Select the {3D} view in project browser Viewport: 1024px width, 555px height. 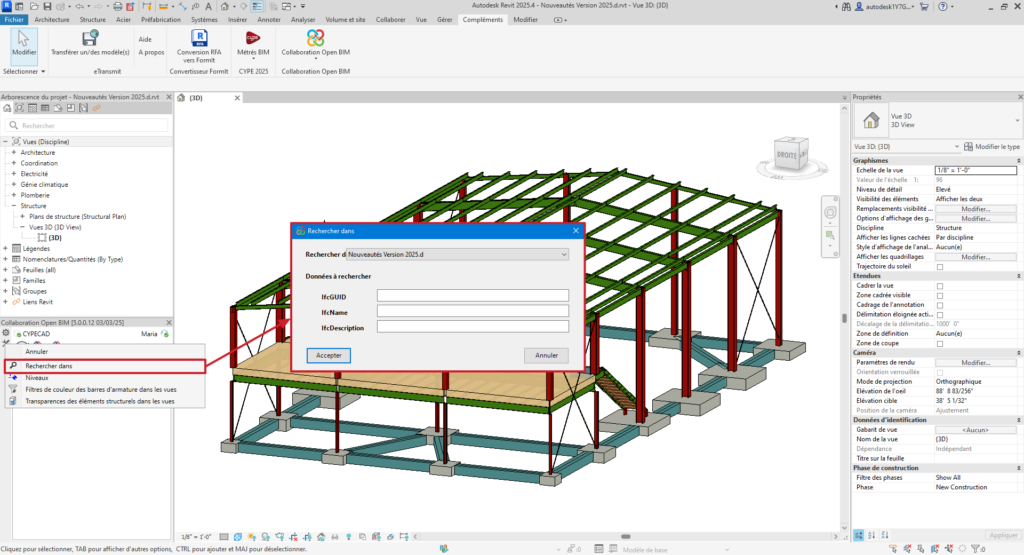[55, 238]
